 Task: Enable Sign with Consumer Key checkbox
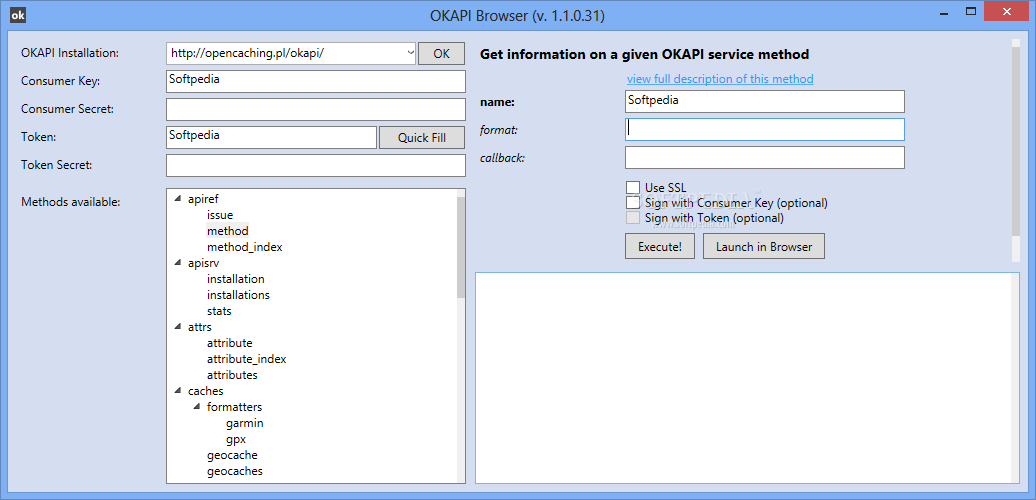point(633,203)
